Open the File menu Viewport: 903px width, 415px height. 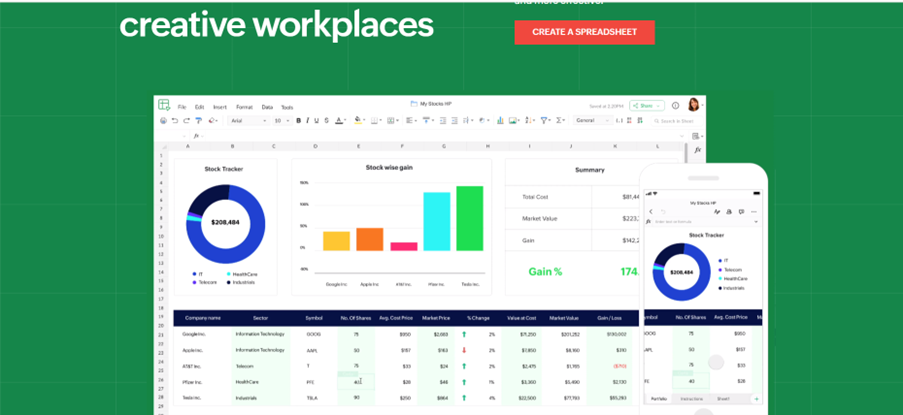tap(182, 107)
